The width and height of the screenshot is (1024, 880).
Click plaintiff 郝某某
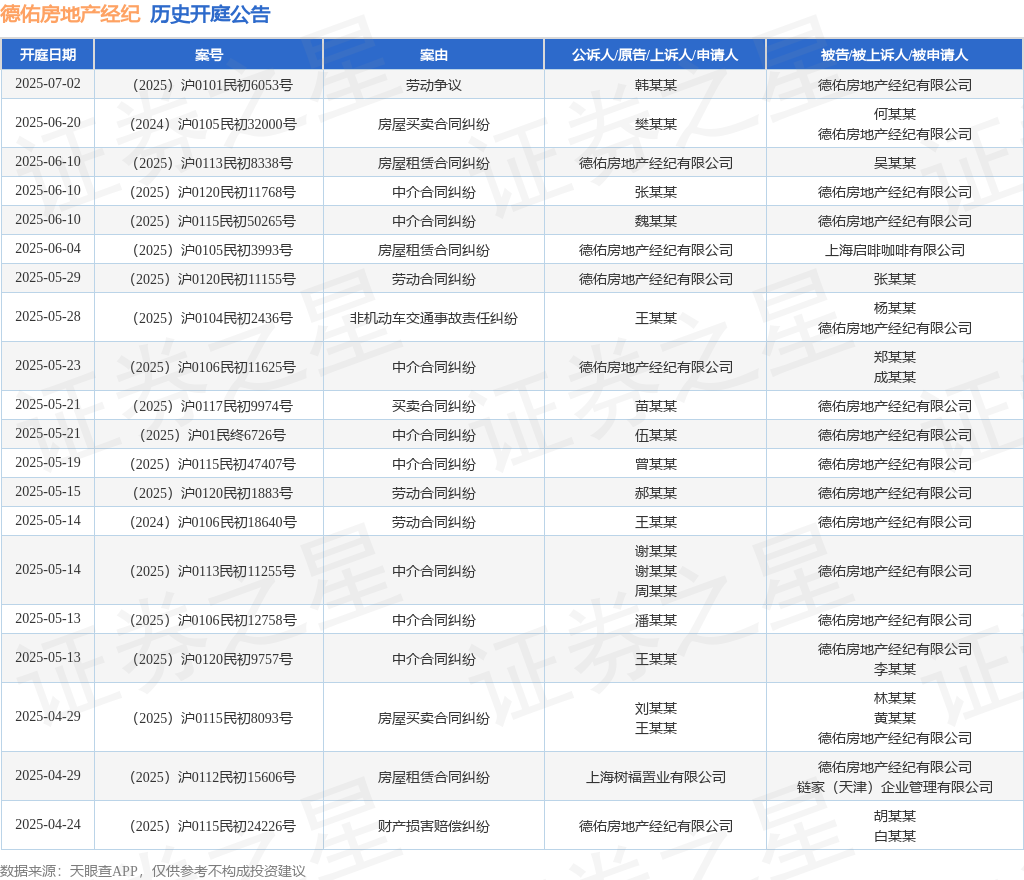656,494
